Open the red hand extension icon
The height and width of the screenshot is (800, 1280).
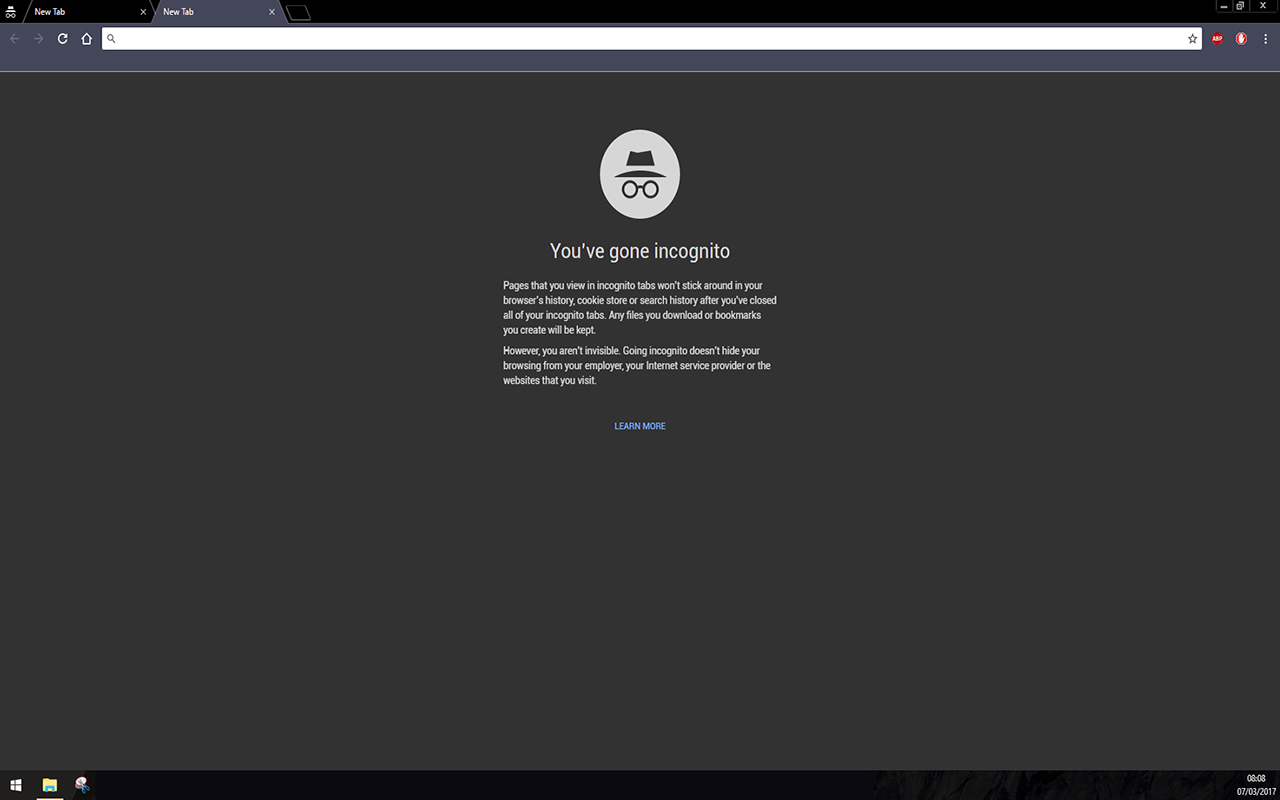1241,39
